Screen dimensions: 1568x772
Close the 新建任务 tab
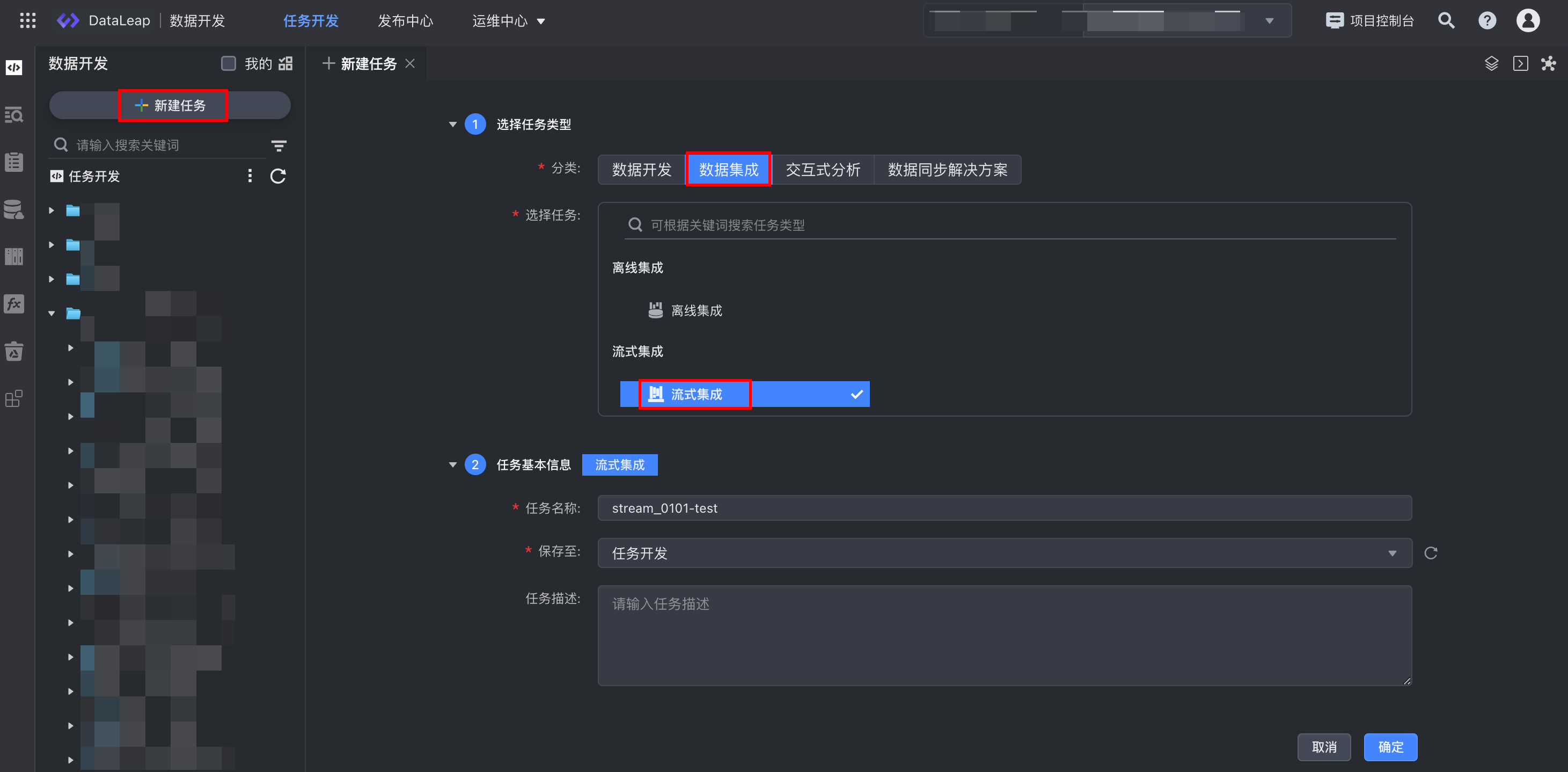coord(411,63)
